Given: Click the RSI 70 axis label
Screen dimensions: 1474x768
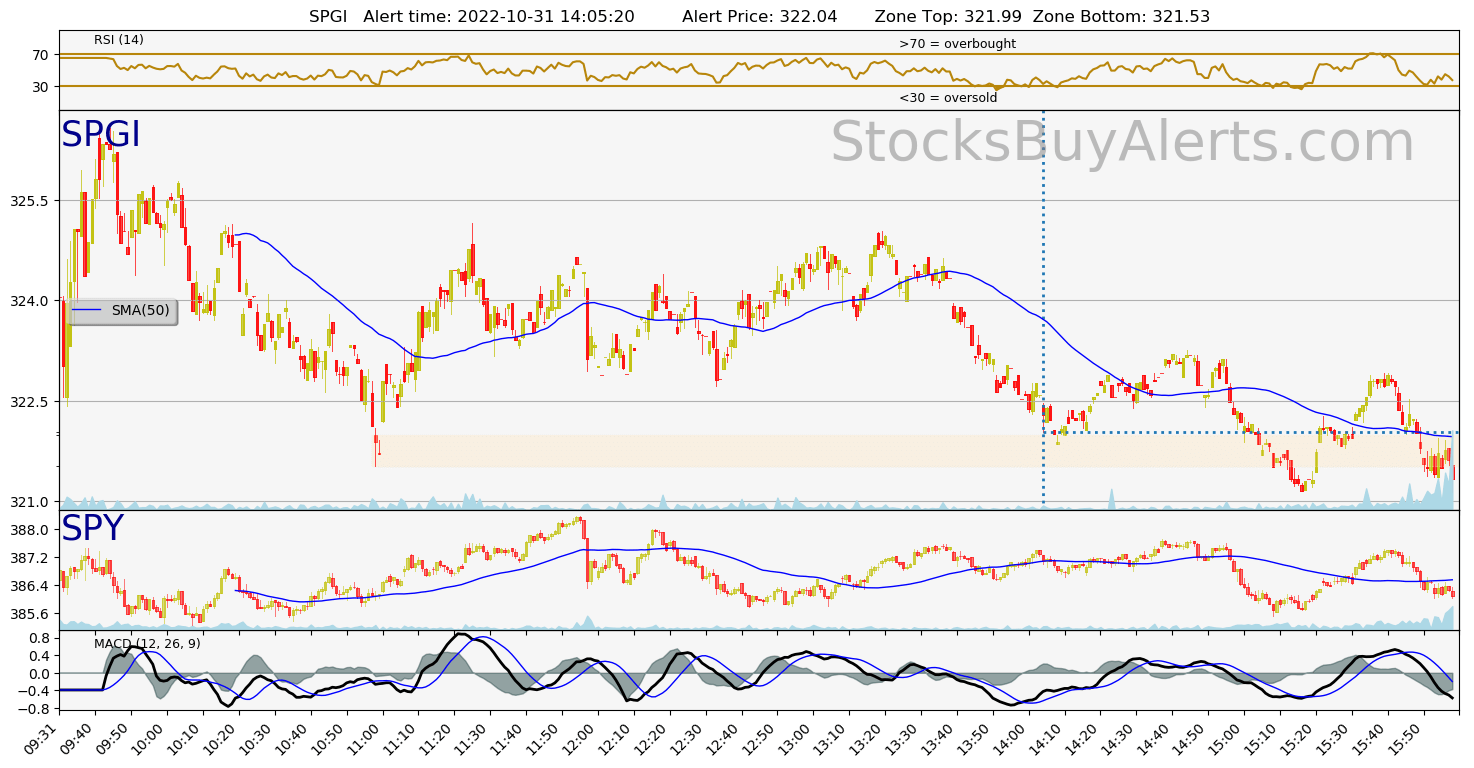Looking at the screenshot, I should pos(41,54).
